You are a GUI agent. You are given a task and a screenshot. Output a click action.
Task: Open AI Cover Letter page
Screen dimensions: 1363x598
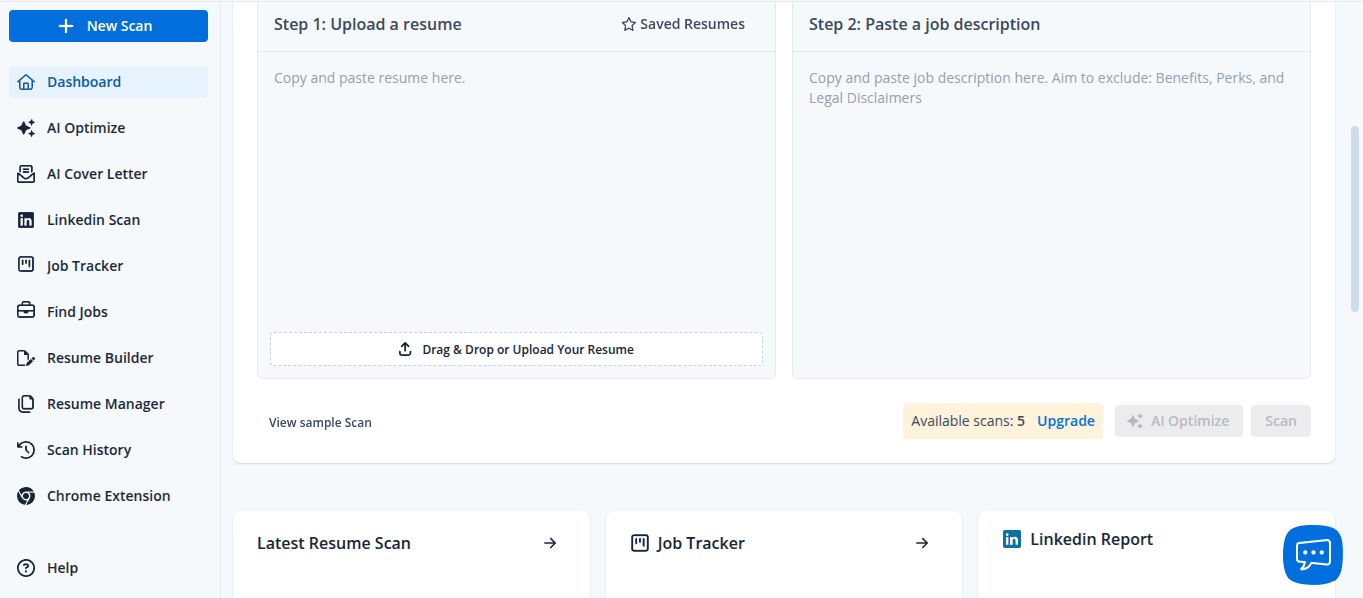[x=108, y=174]
